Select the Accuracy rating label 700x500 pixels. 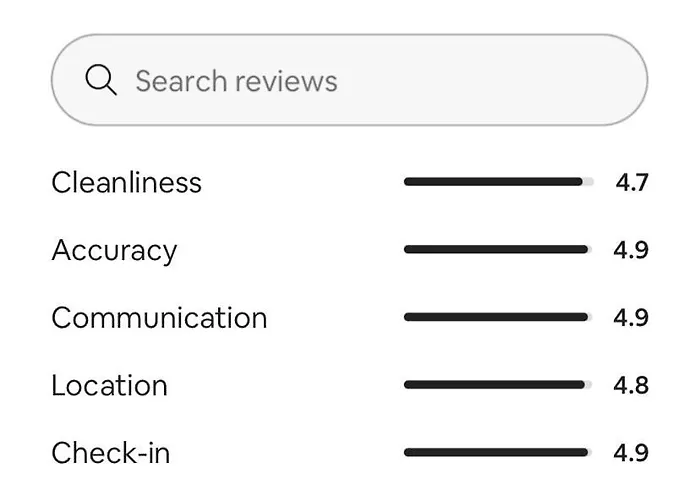(114, 250)
